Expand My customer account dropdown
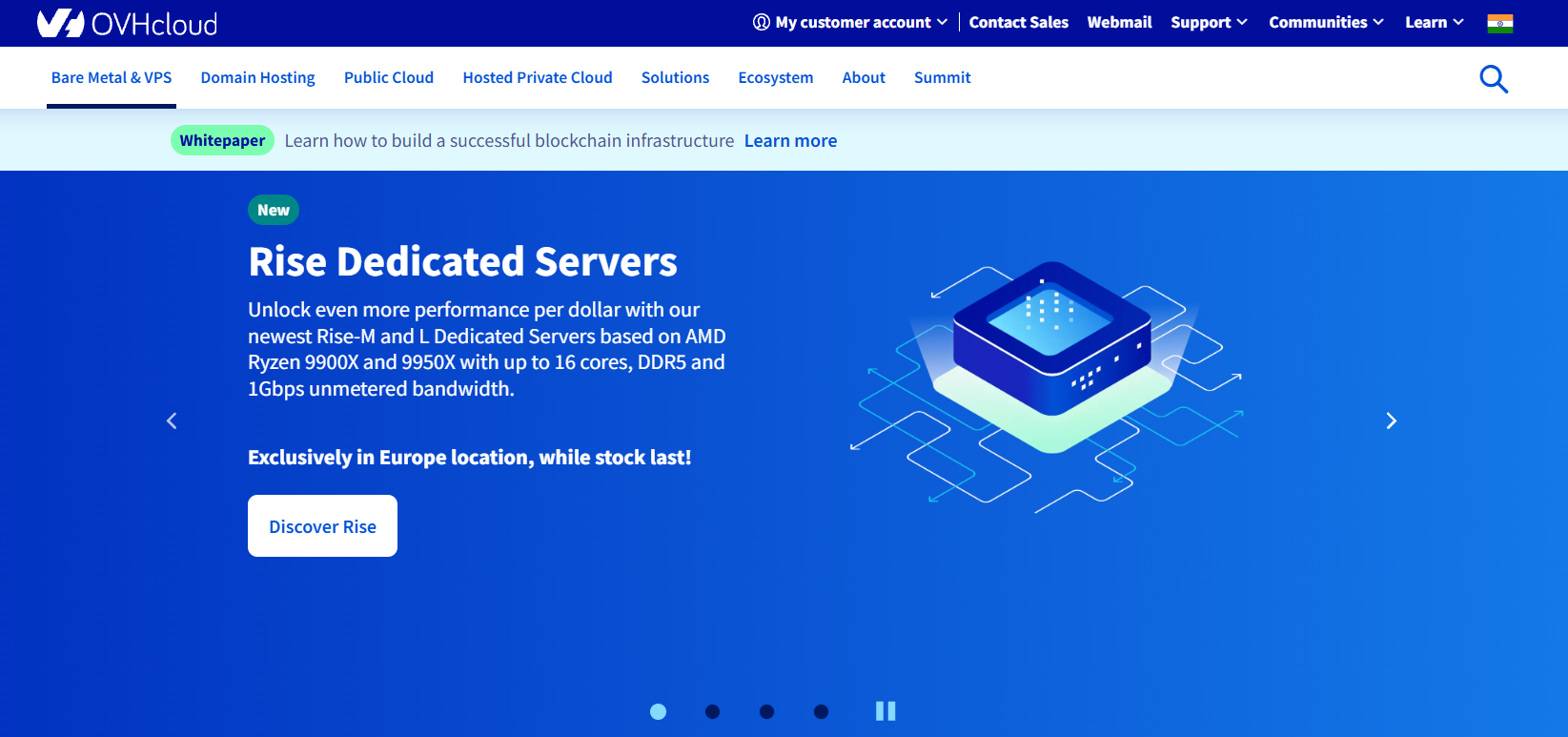 (850, 22)
